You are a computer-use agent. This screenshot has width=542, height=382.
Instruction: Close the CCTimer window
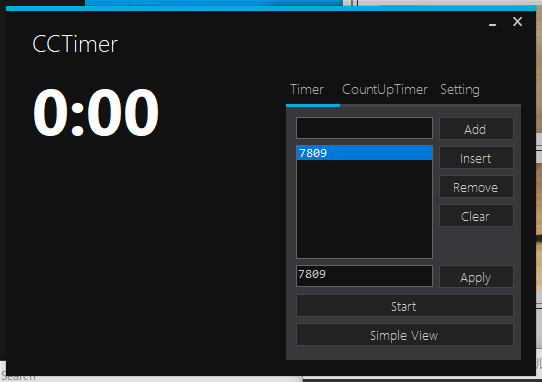[x=517, y=22]
